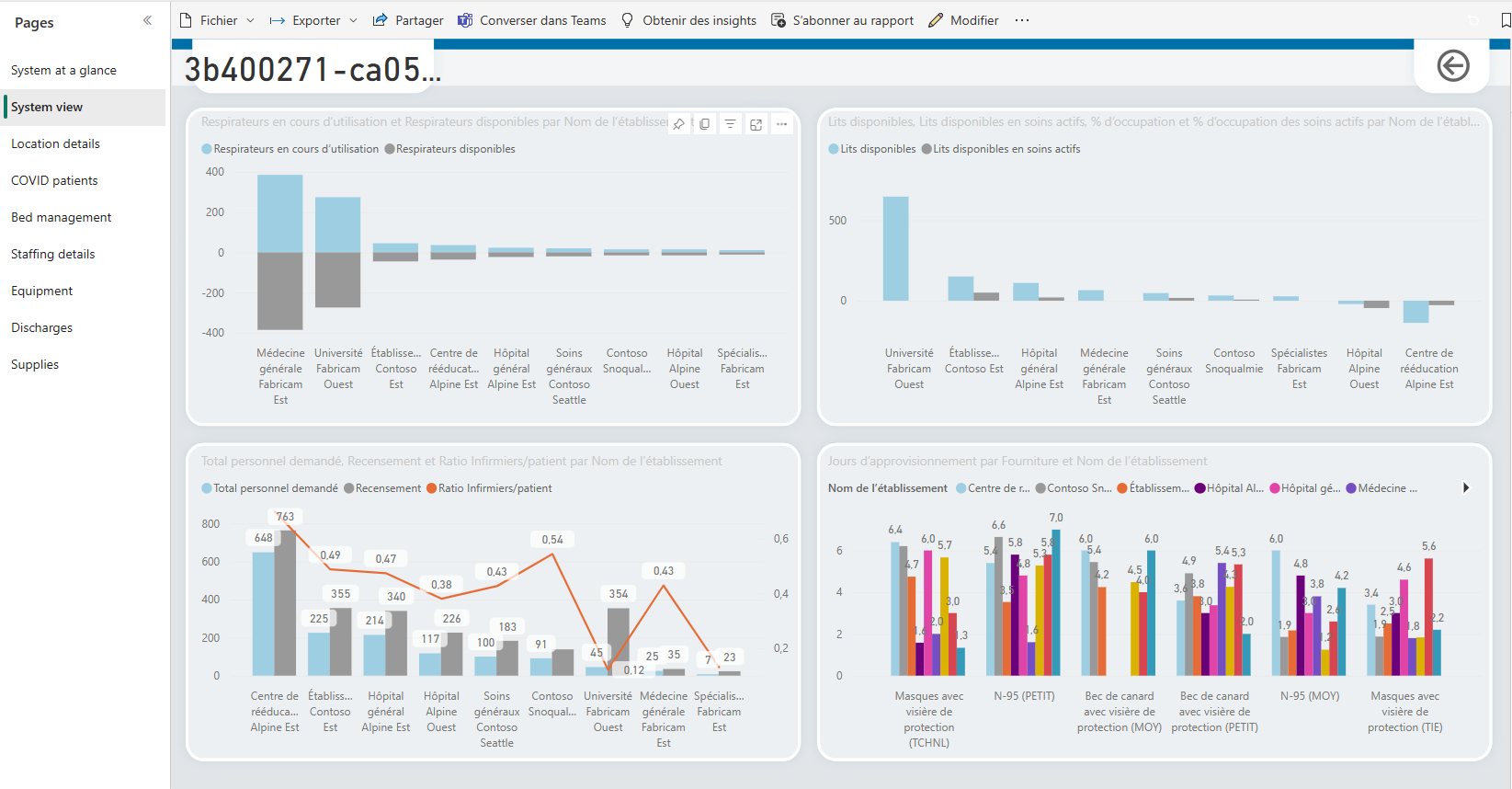
Task: Click the Partager button label
Action: (419, 20)
